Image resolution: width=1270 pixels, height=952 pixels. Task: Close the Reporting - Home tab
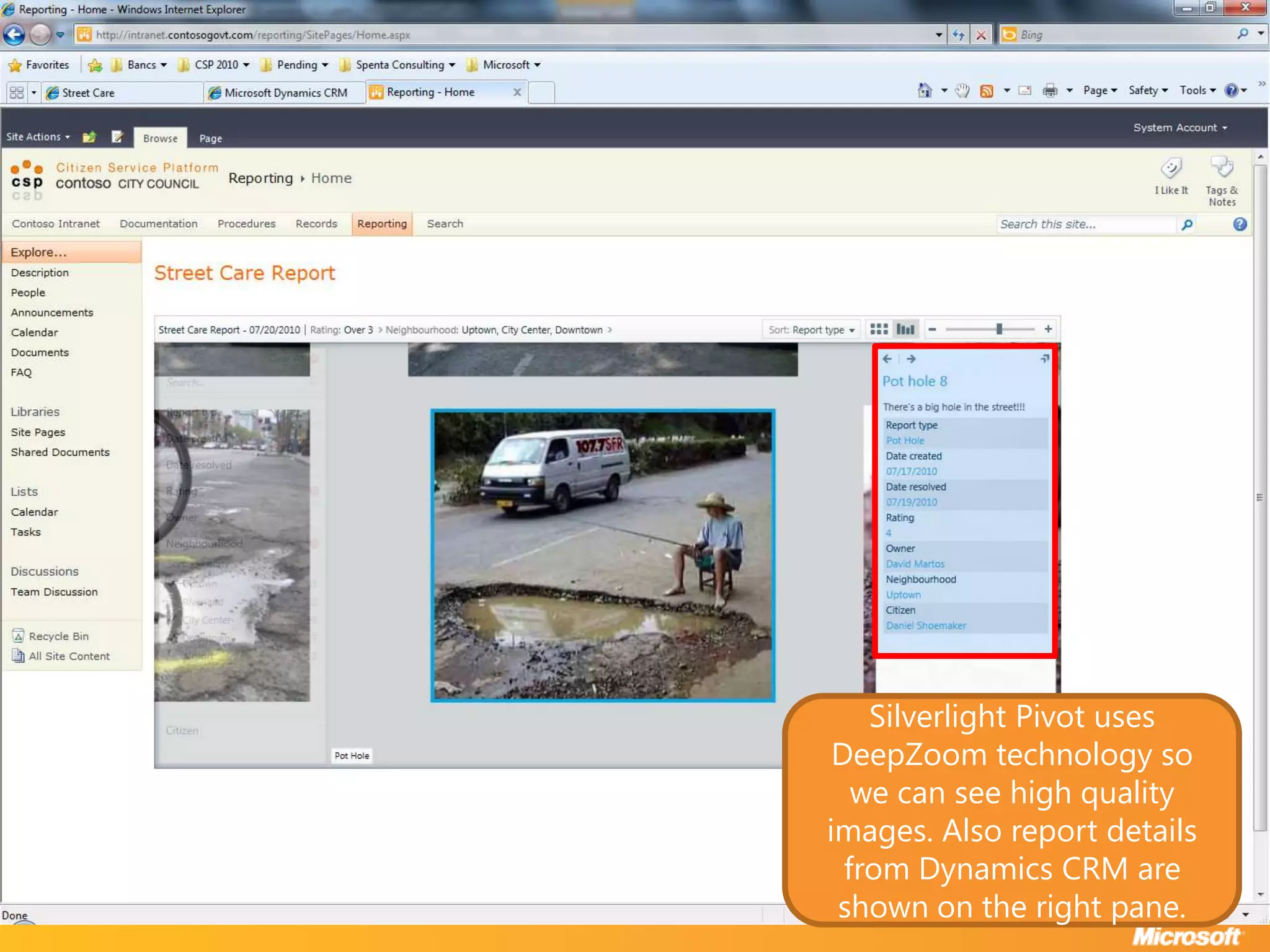tap(517, 92)
